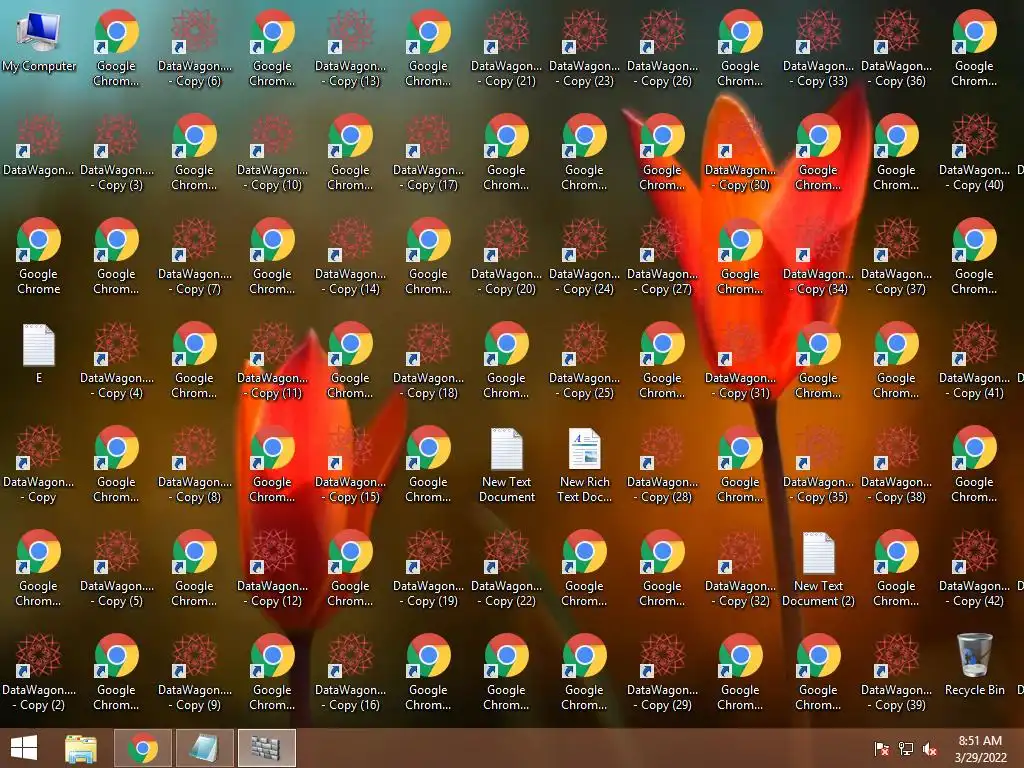Select DataWagon - Copy (9) shortcut
Viewport: 1024px width, 768px height.
[x=195, y=672]
